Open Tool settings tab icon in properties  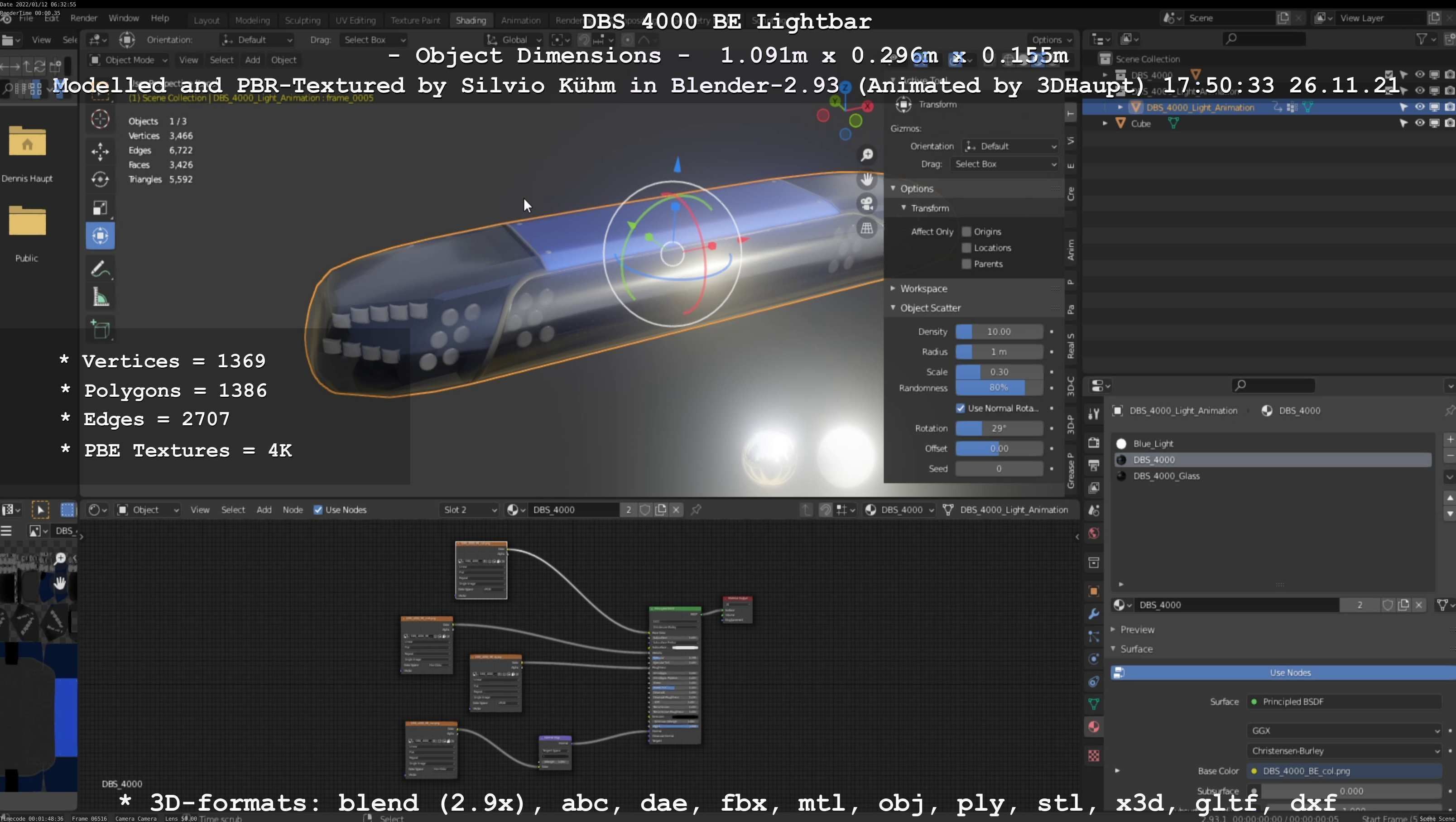click(x=1094, y=414)
